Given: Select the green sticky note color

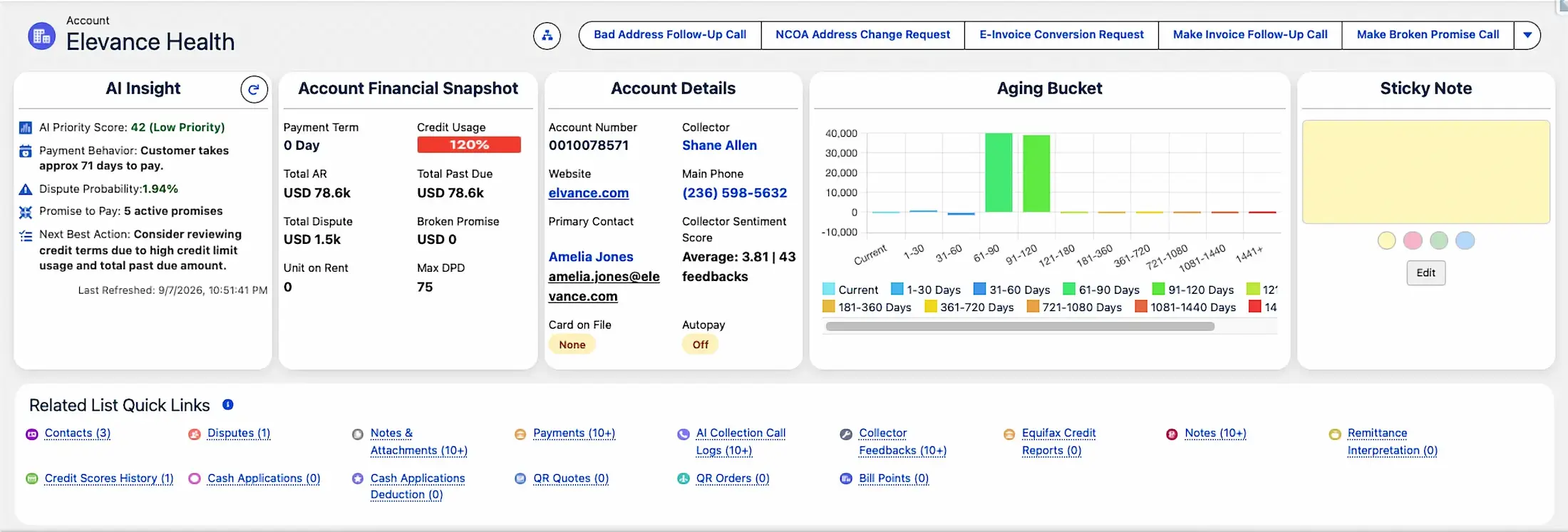Looking at the screenshot, I should point(1439,240).
